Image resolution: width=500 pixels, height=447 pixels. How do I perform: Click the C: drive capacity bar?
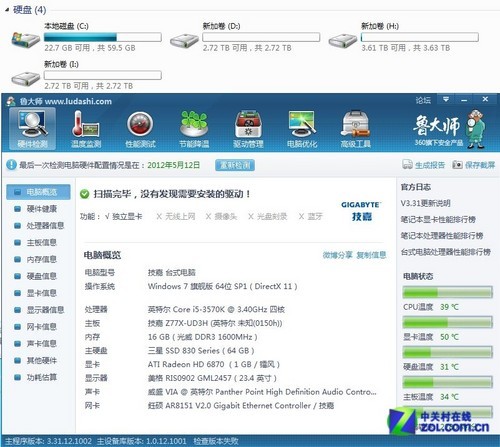(x=103, y=37)
